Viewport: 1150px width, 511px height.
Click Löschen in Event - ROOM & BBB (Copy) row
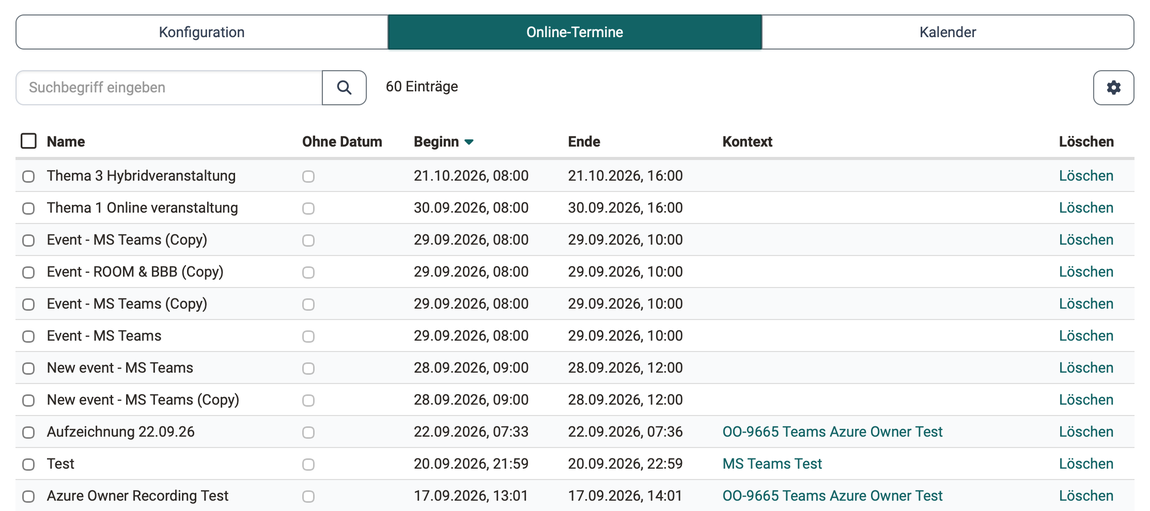point(1085,271)
